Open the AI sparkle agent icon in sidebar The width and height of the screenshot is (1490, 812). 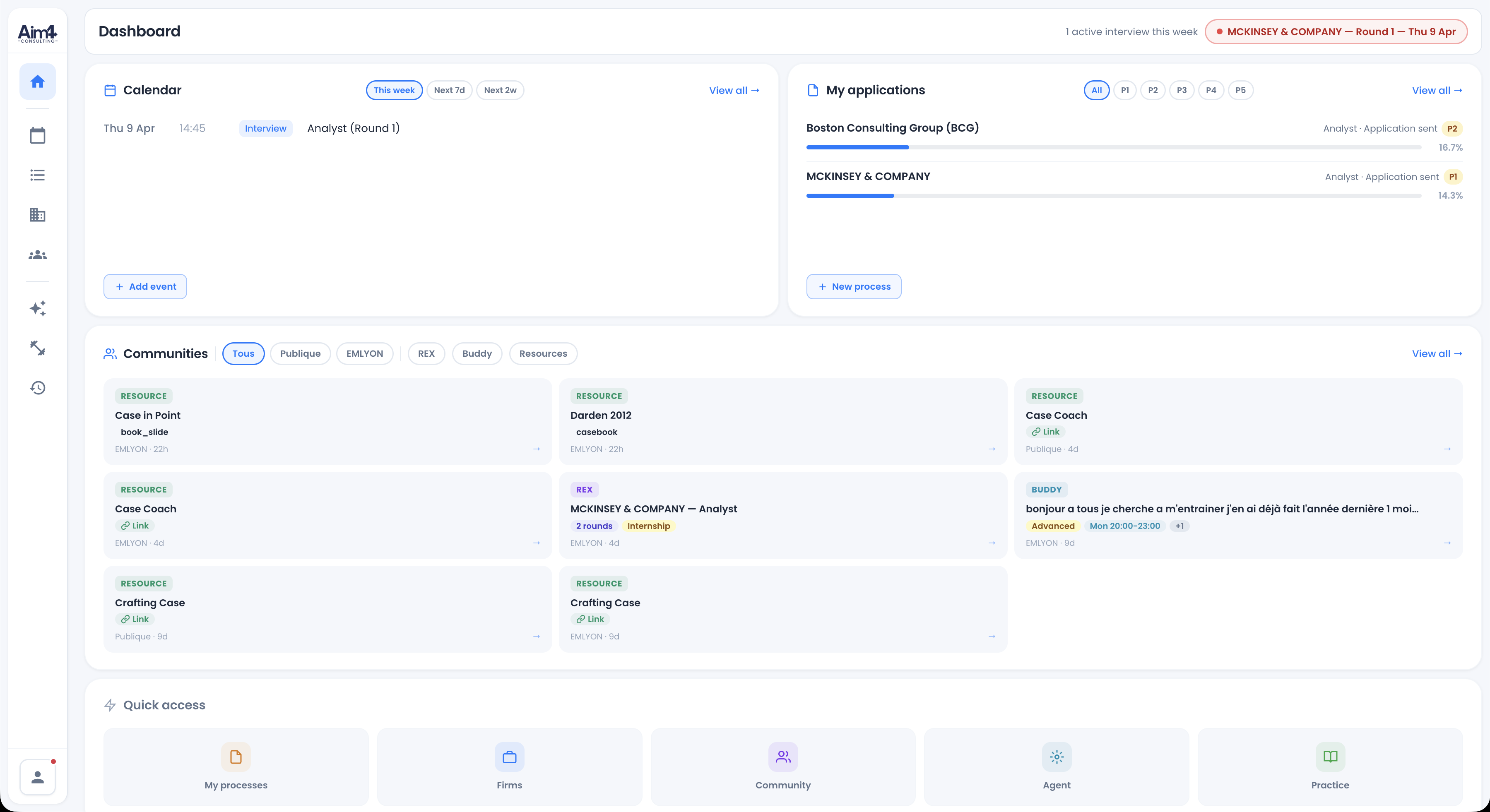[38, 308]
